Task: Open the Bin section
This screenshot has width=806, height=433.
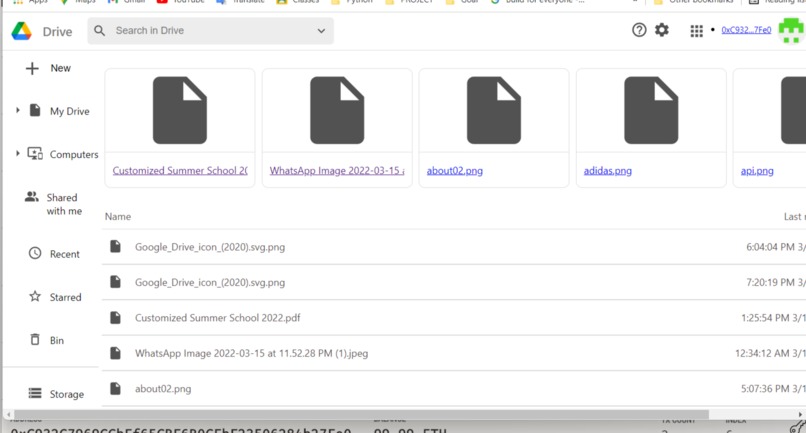Action: tap(57, 340)
